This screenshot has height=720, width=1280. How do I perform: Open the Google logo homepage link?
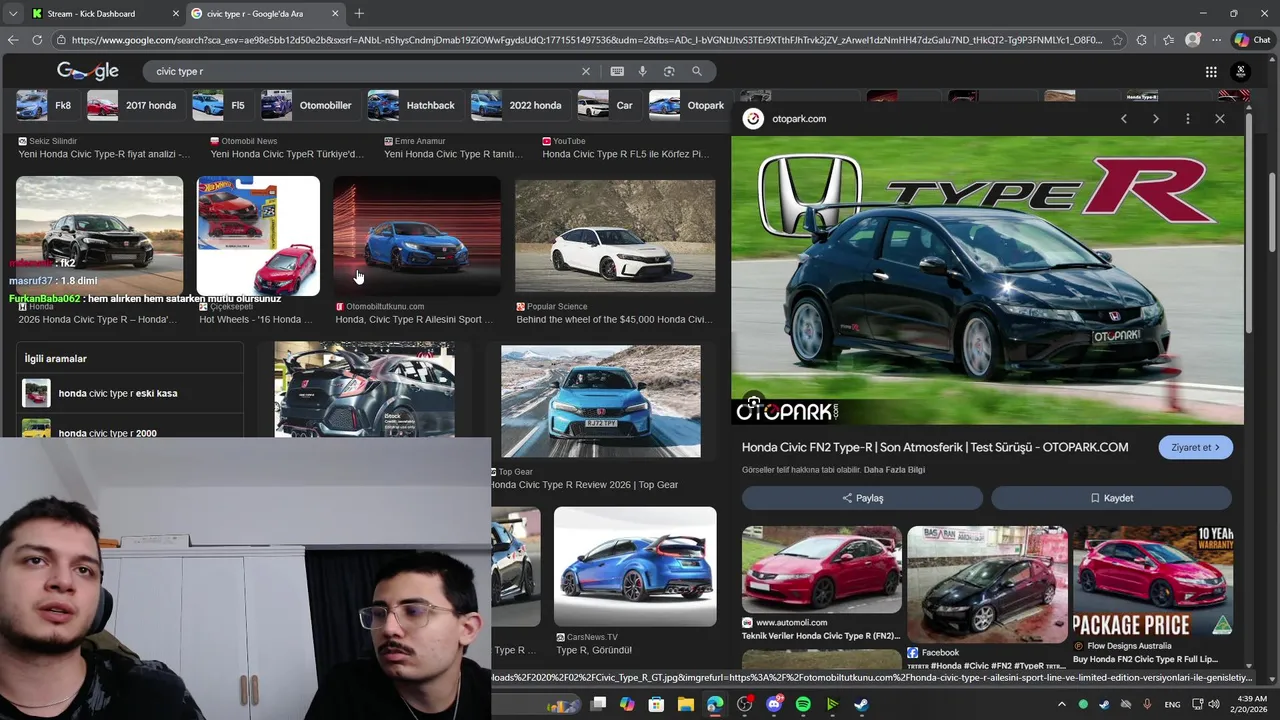tap(88, 71)
